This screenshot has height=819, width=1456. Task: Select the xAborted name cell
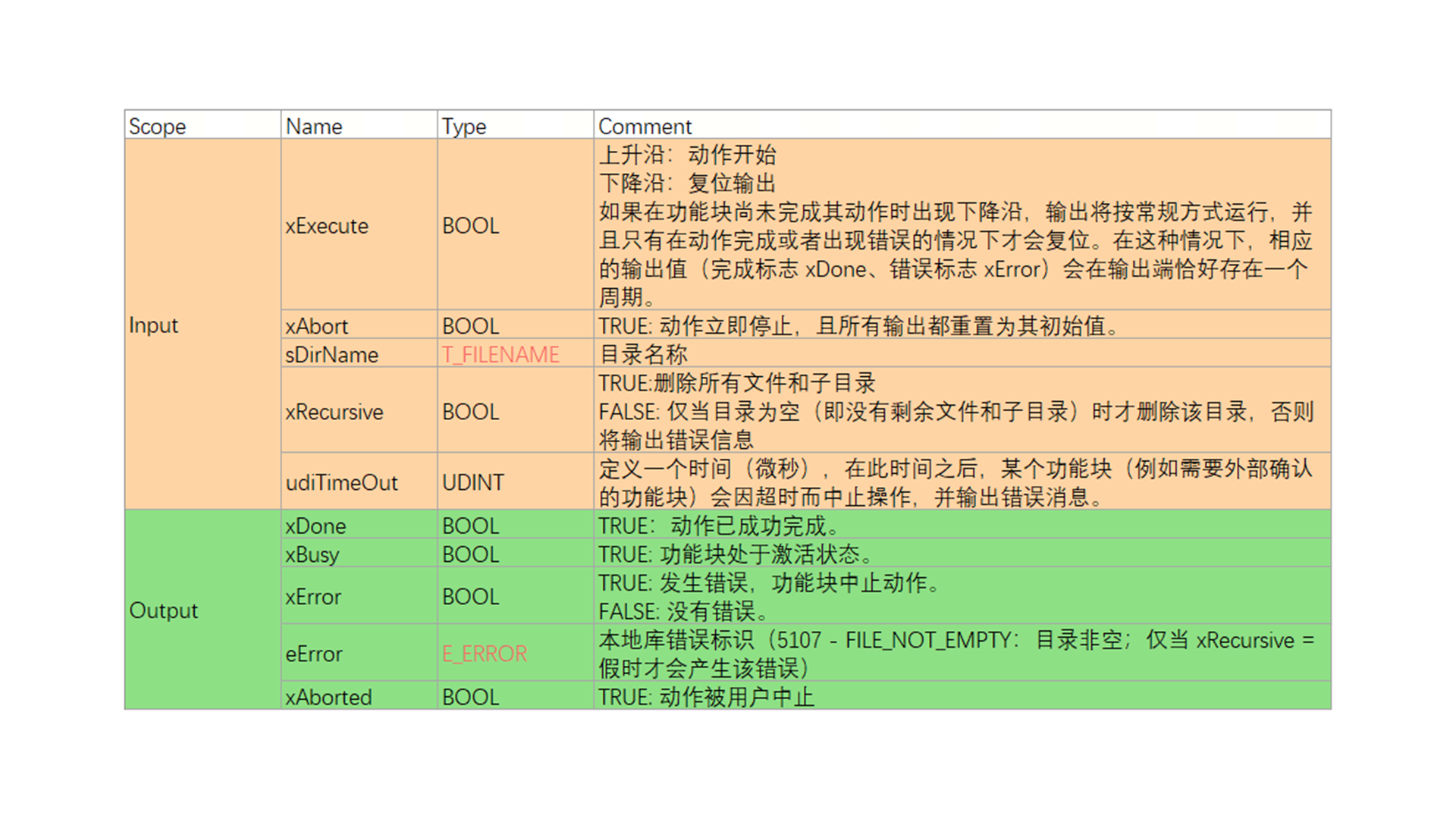(x=328, y=697)
